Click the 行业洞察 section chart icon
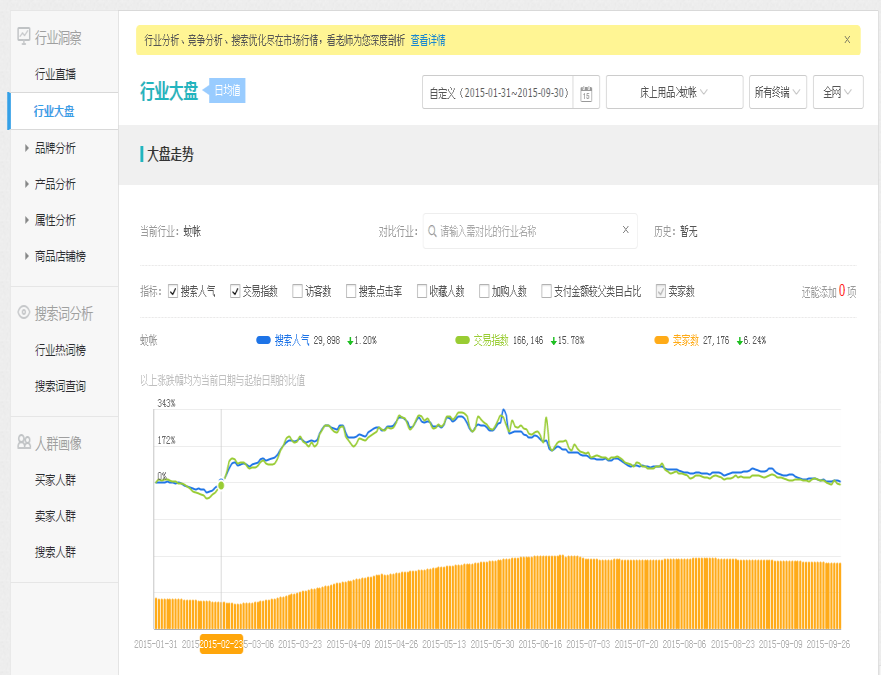Viewport: 881px width, 675px height. click(23, 36)
